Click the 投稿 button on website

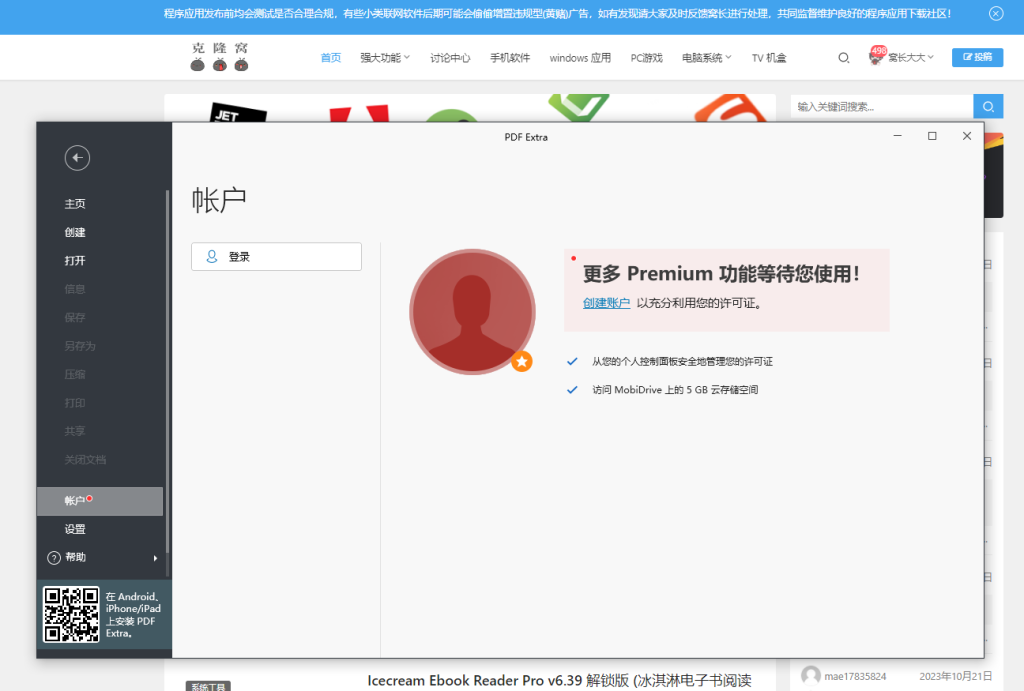point(977,57)
